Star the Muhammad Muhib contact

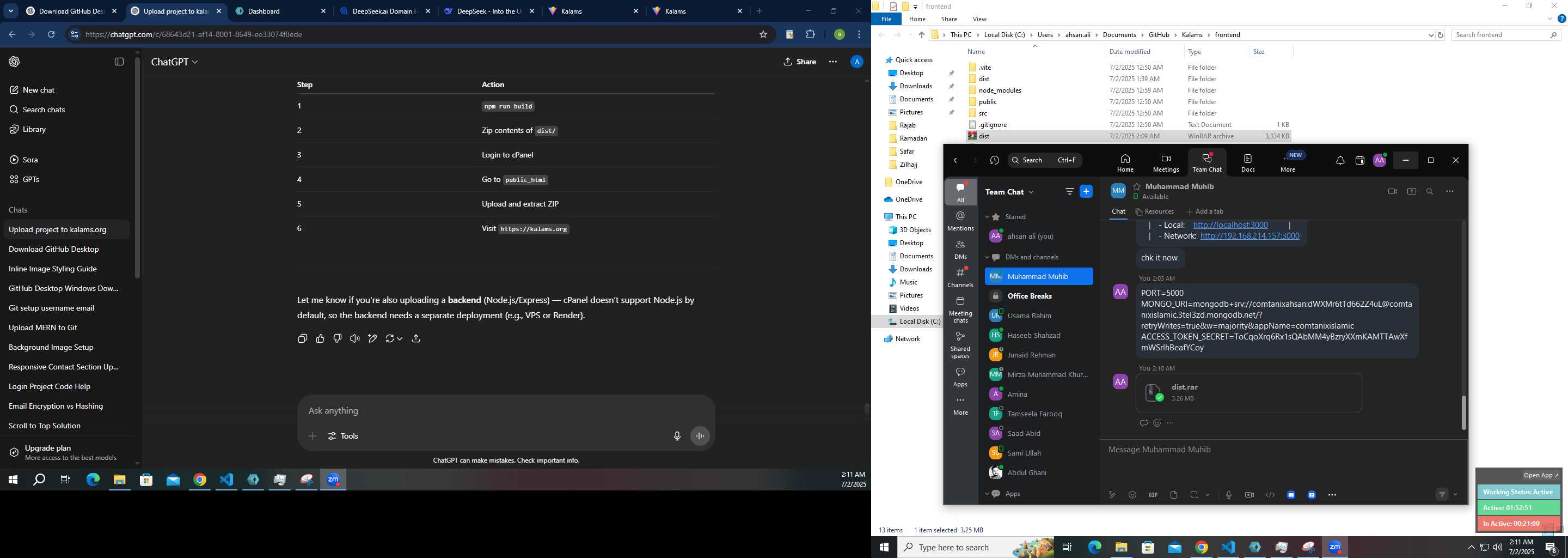1136,186
